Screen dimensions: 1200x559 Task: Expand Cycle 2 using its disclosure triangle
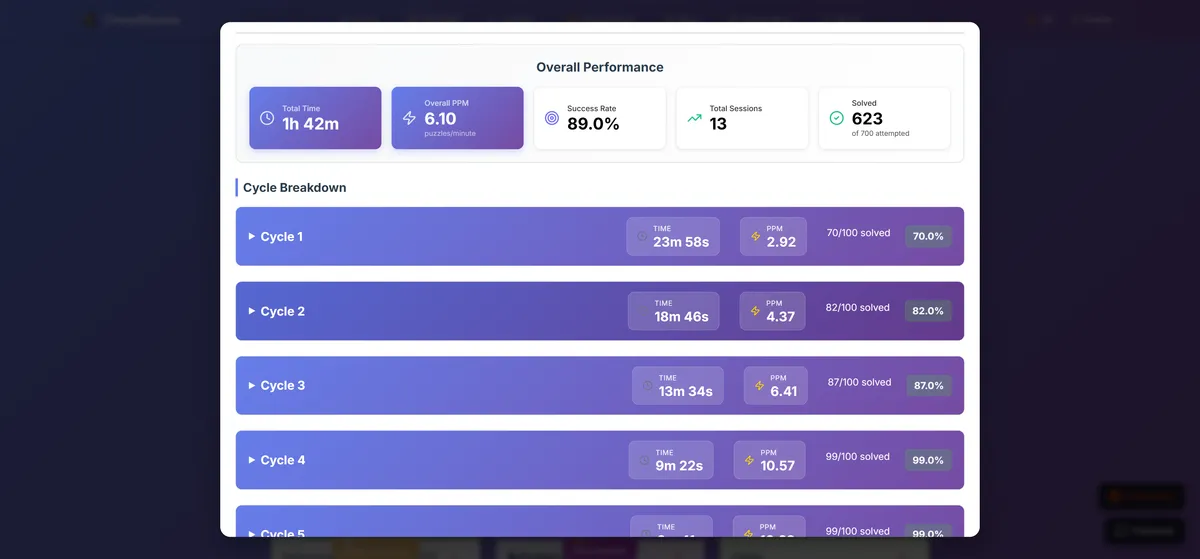(252, 311)
